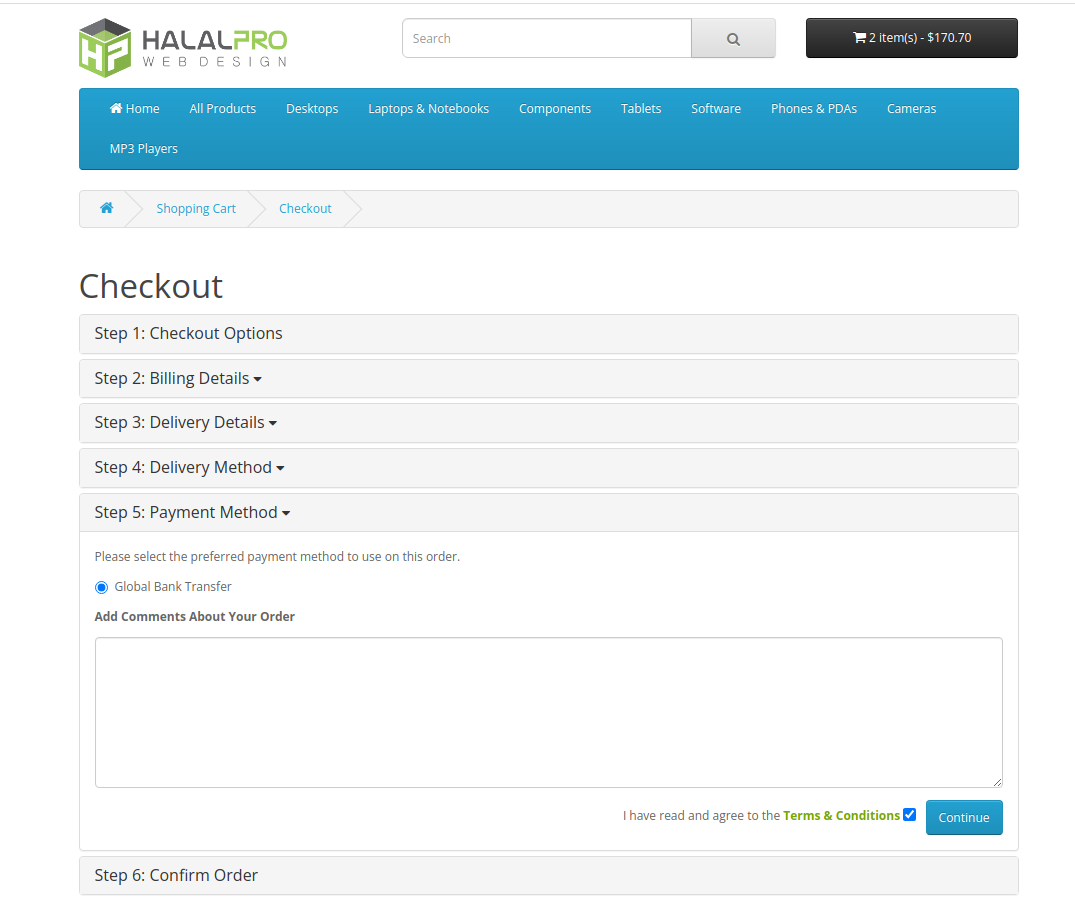1075x912 pixels.
Task: Click the house icon on the Home menu item
Action: click(118, 108)
